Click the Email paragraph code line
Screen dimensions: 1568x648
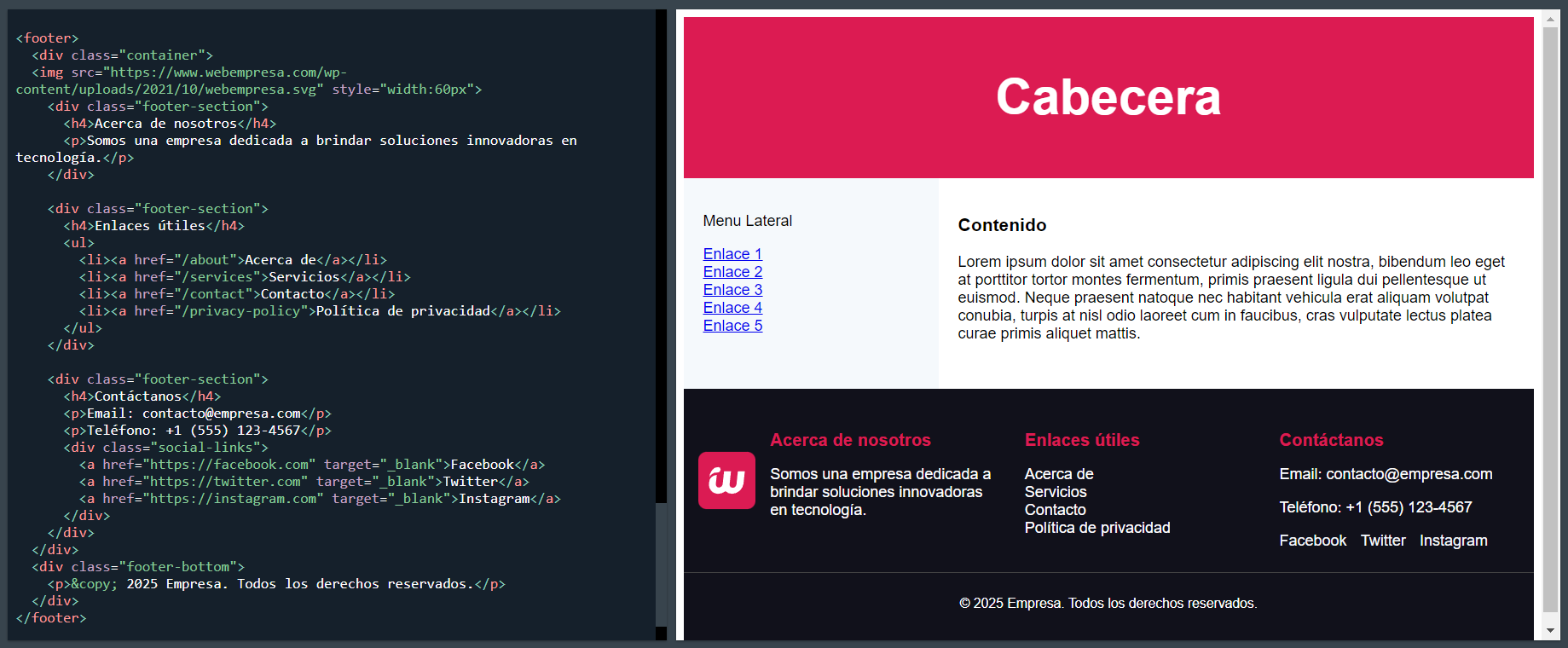tap(197, 414)
